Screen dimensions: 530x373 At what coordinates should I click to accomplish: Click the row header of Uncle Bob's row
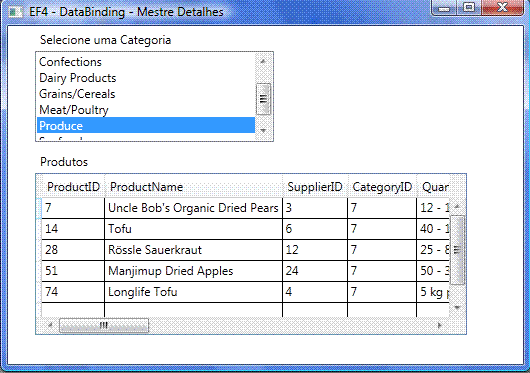tap(39, 208)
